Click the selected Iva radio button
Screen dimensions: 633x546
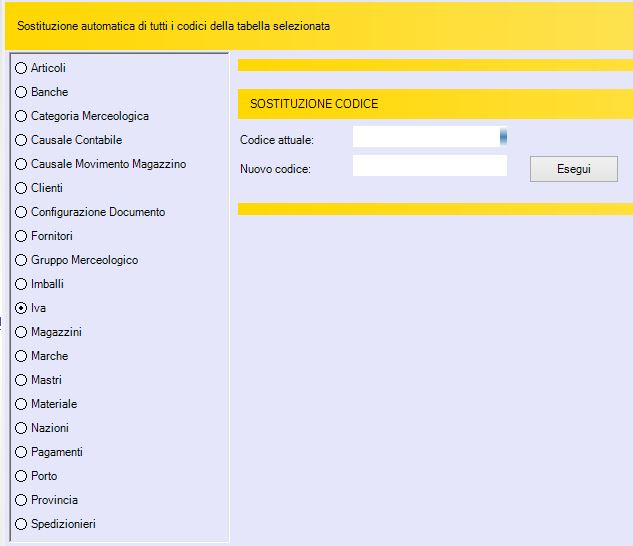(21, 308)
